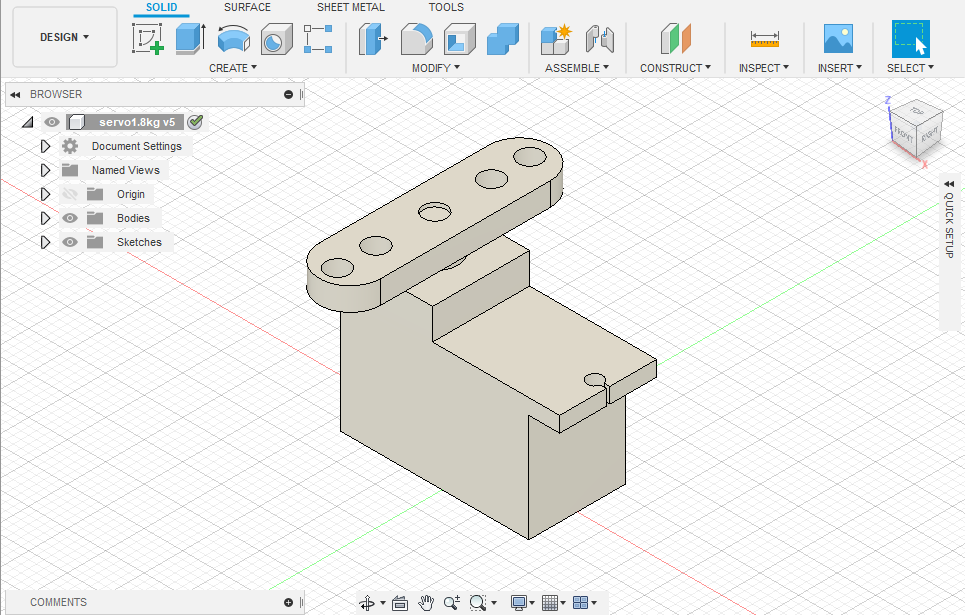The width and height of the screenshot is (965, 615).
Task: Select the servo1.8kg v5 root component
Action: pyautogui.click(x=136, y=122)
